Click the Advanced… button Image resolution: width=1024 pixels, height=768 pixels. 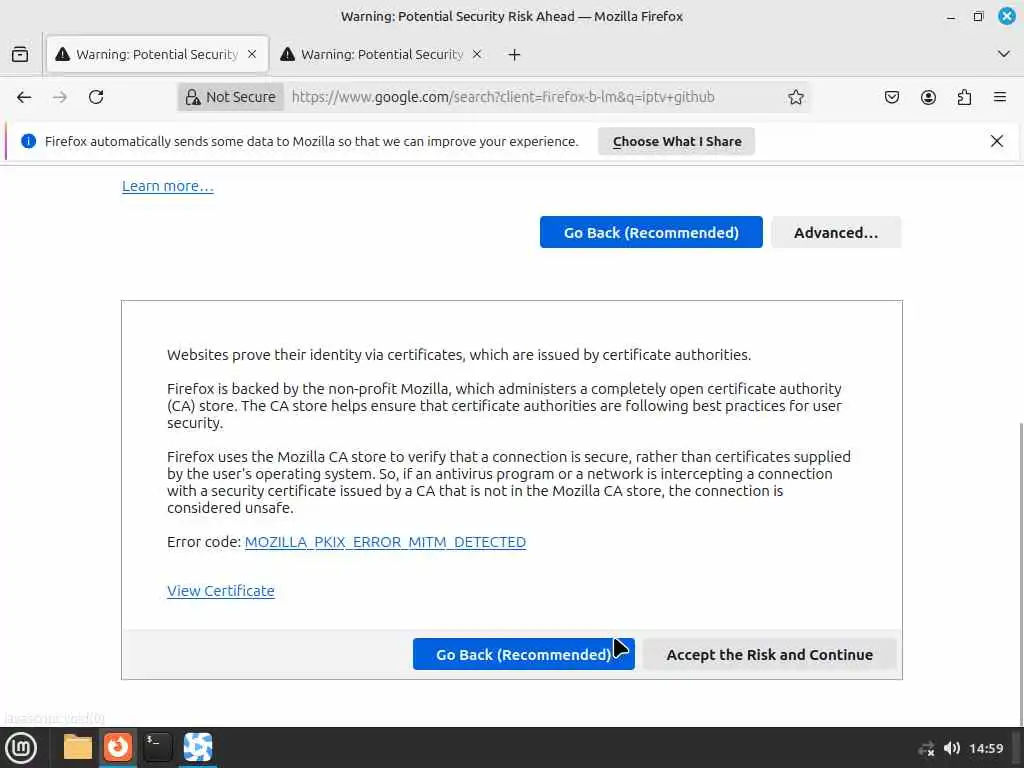[x=836, y=232]
